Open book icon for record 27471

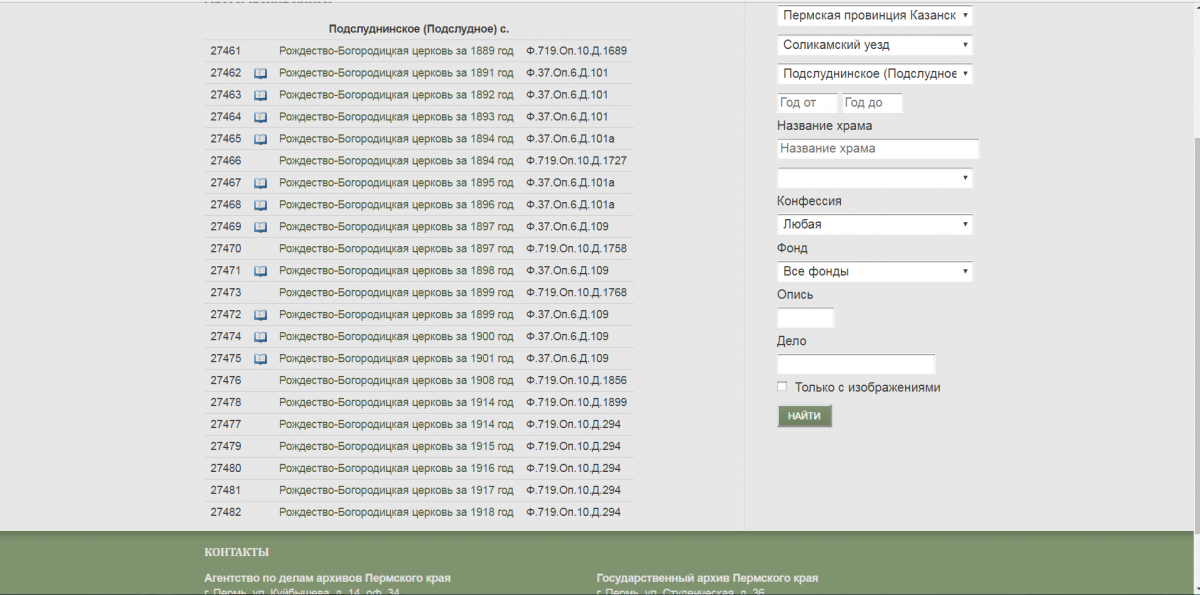point(260,271)
